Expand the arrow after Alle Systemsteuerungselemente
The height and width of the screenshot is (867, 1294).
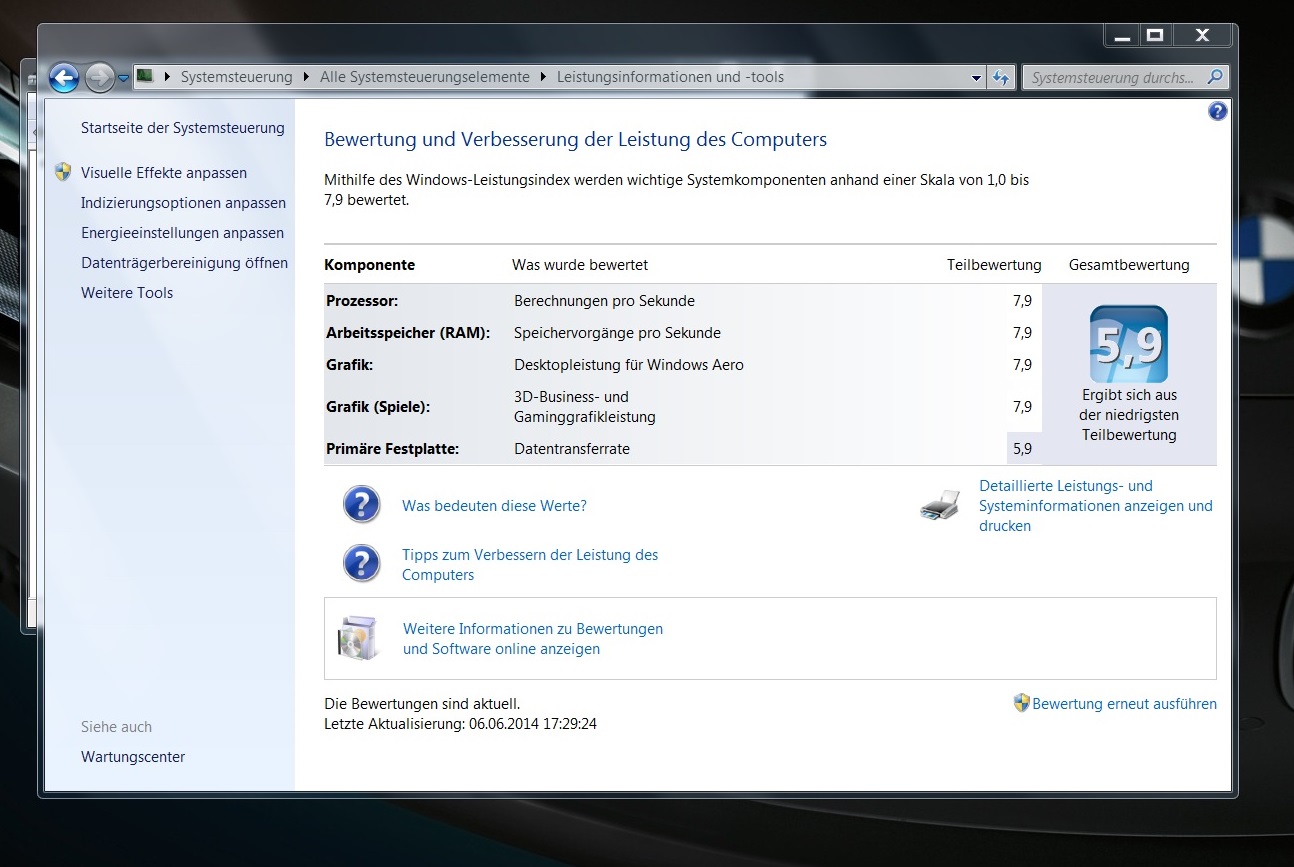click(x=545, y=77)
